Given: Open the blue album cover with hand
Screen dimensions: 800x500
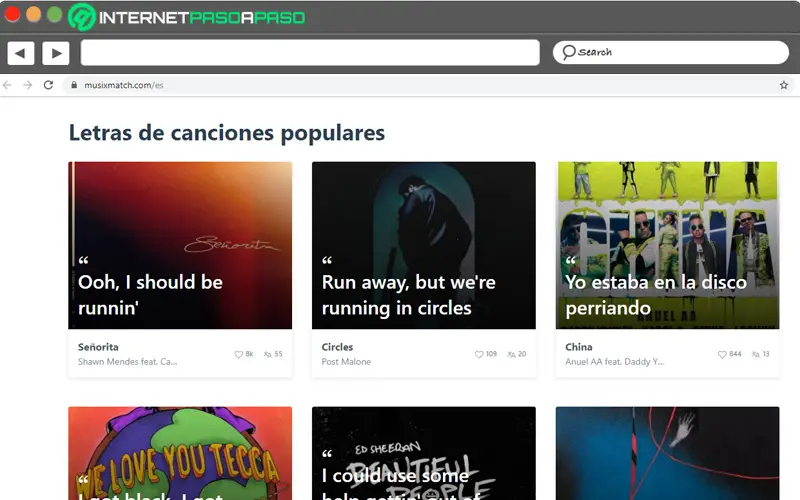Looking at the screenshot, I should coord(667,453).
